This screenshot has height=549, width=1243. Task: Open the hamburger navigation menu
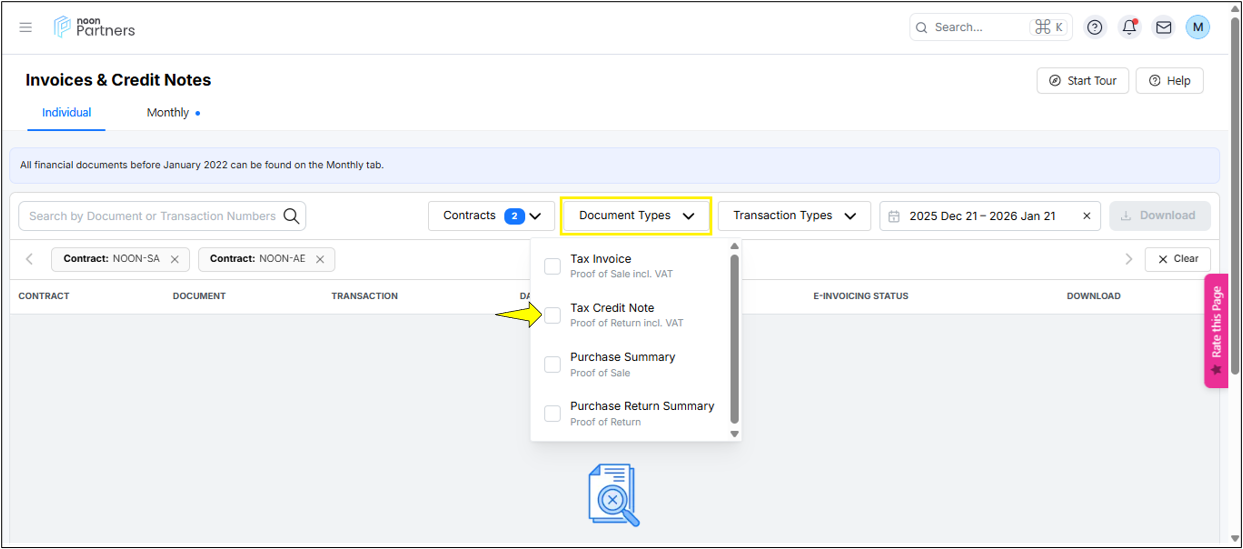click(x=26, y=27)
